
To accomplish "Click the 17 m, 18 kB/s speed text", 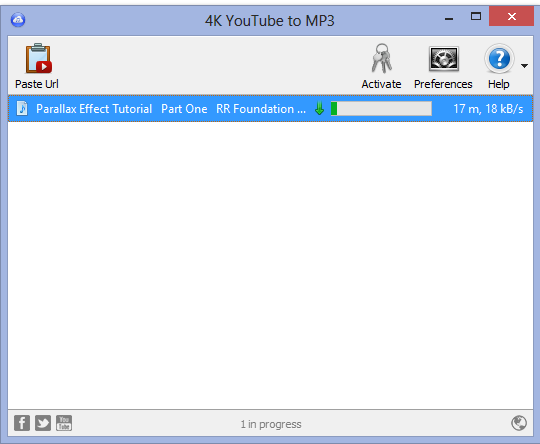I will tap(488, 109).
